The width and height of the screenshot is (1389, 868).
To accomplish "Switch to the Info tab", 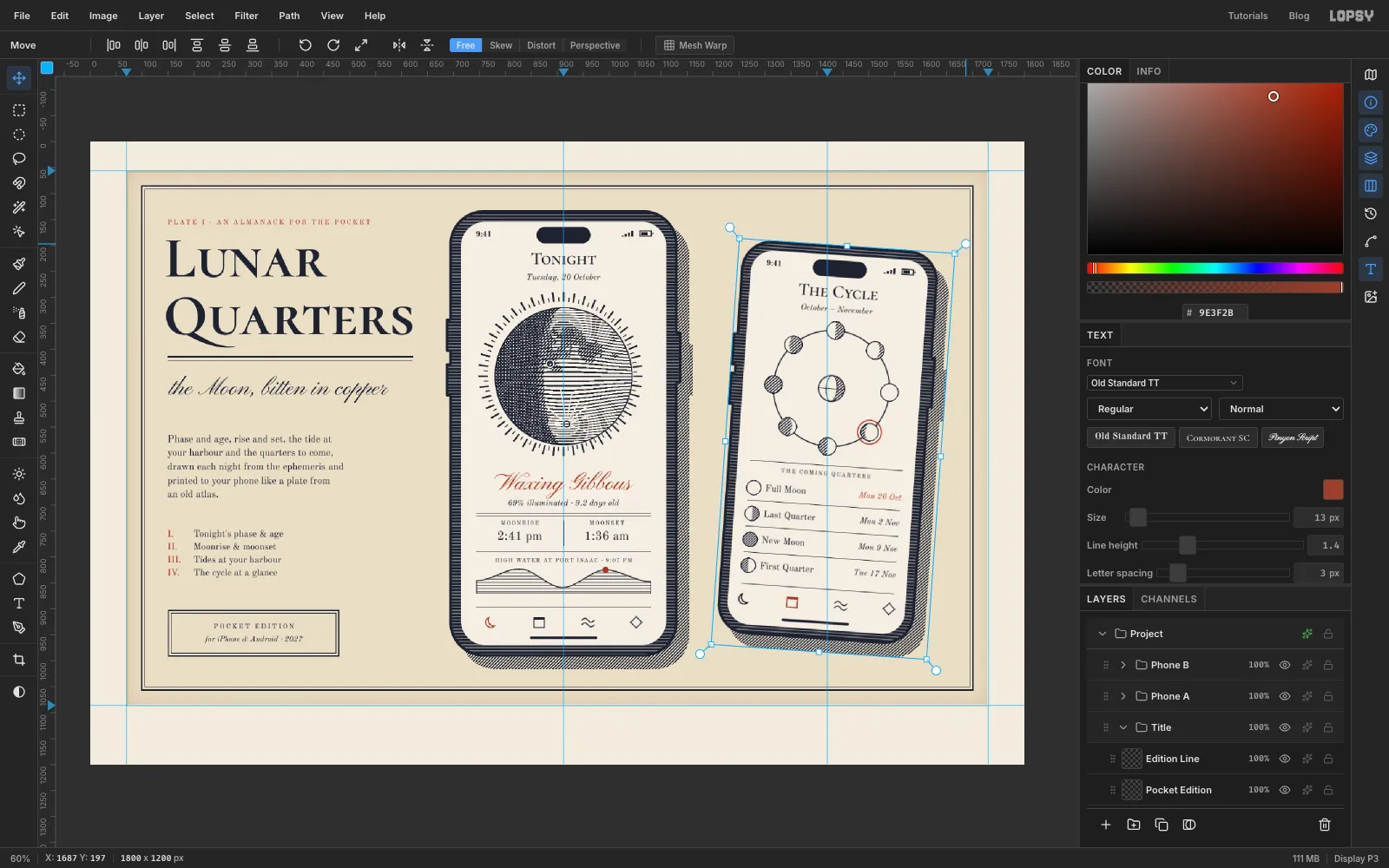I will [x=1149, y=71].
